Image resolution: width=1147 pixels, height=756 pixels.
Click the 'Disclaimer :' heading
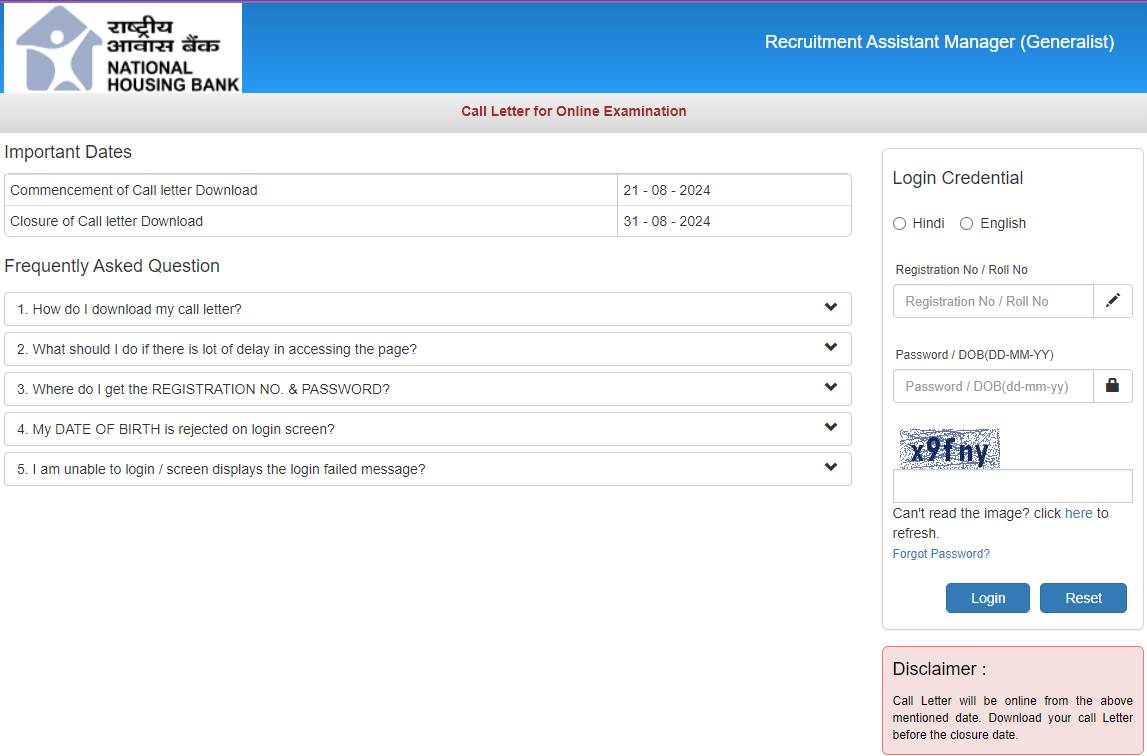tap(939, 669)
